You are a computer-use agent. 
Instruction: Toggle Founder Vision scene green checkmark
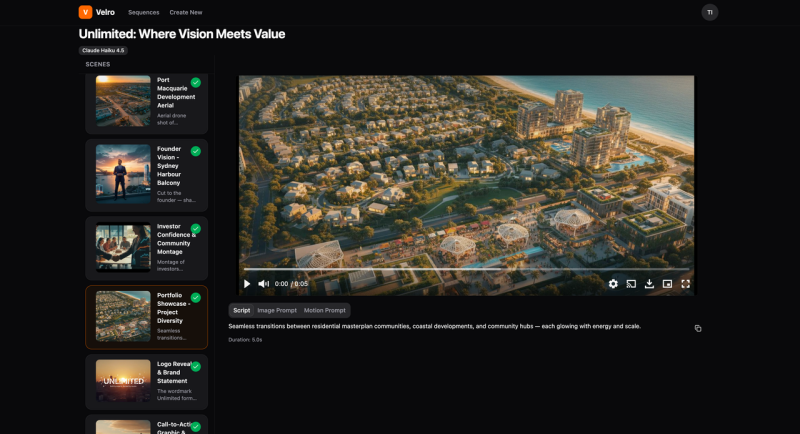point(196,151)
